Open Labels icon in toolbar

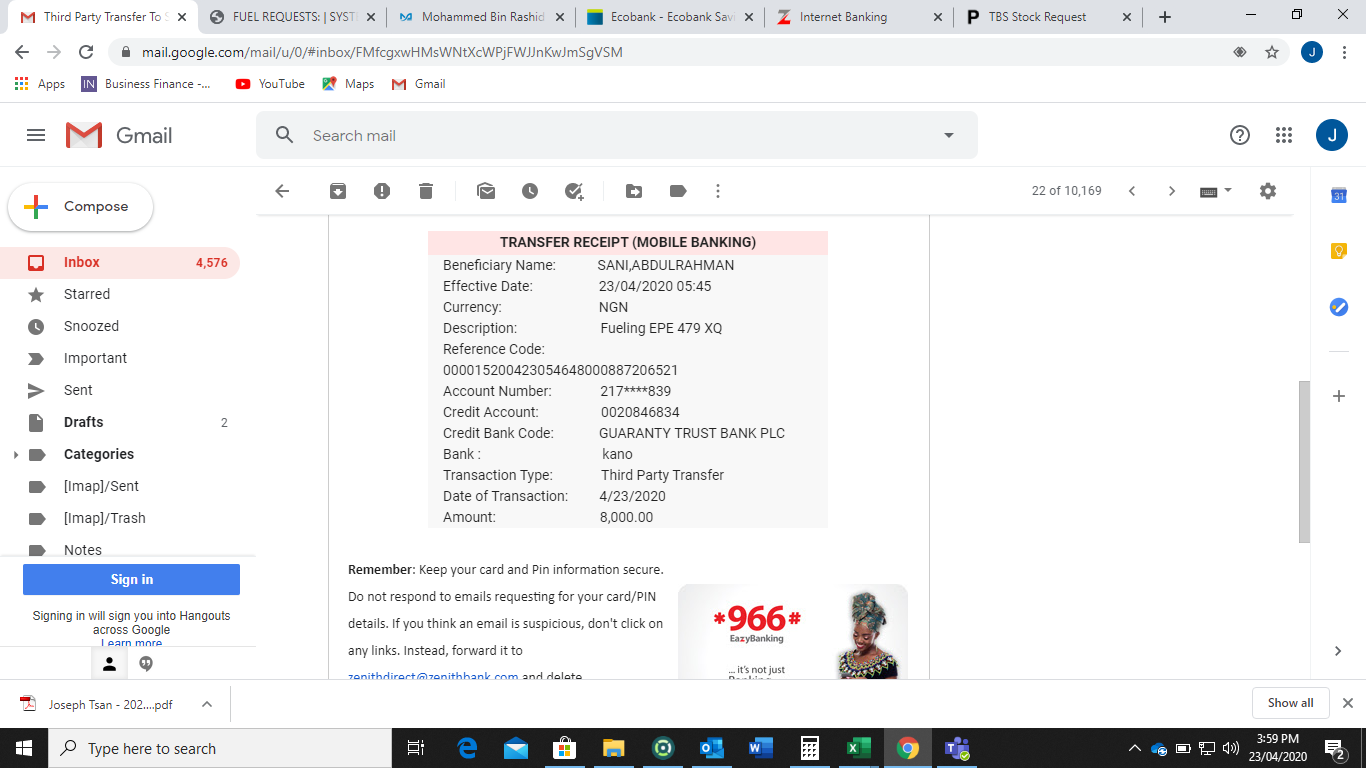tap(678, 191)
